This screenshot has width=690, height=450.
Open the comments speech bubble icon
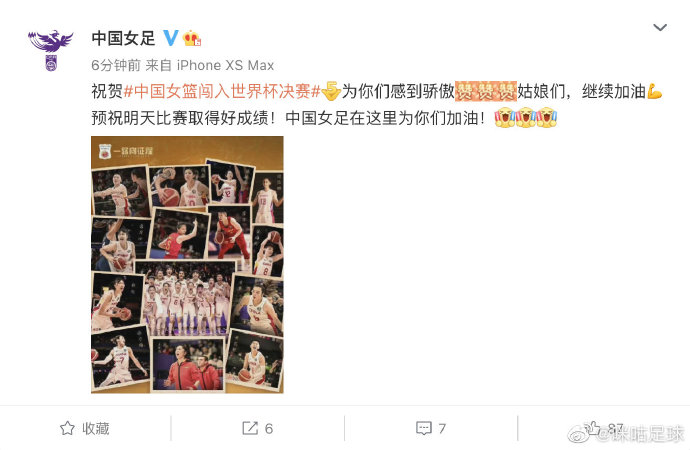pyautogui.click(x=424, y=428)
